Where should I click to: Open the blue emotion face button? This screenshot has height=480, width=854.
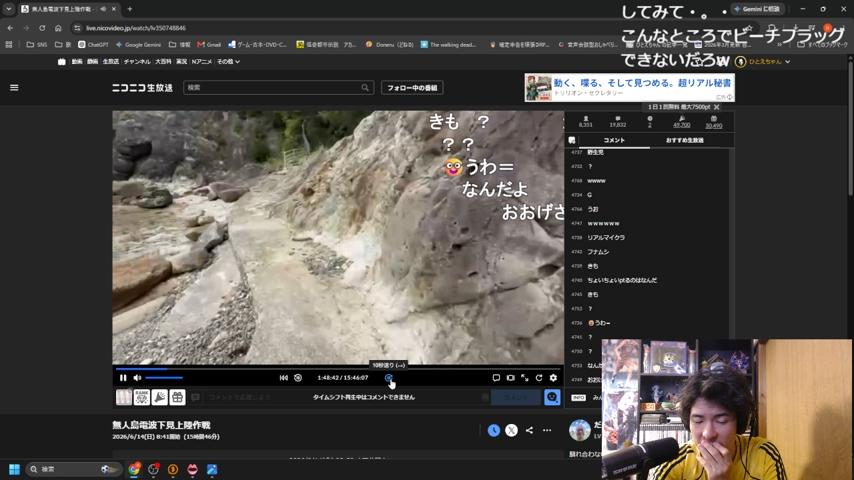click(552, 397)
